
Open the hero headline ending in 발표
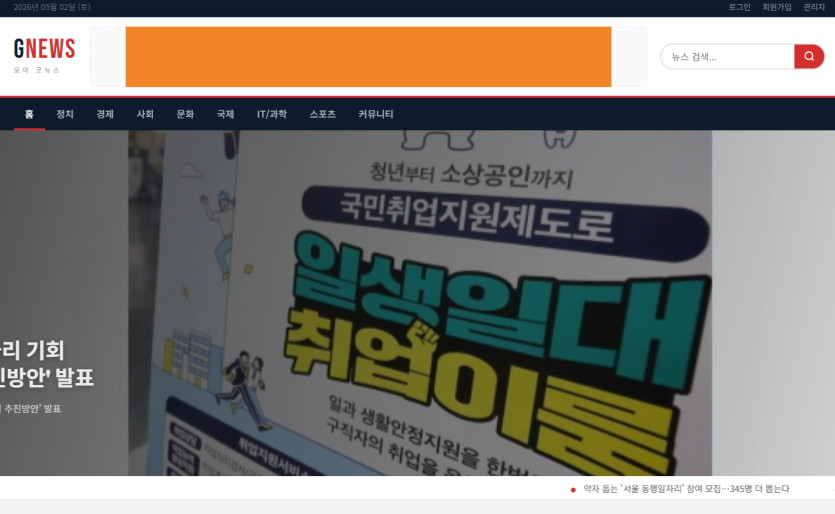47,364
